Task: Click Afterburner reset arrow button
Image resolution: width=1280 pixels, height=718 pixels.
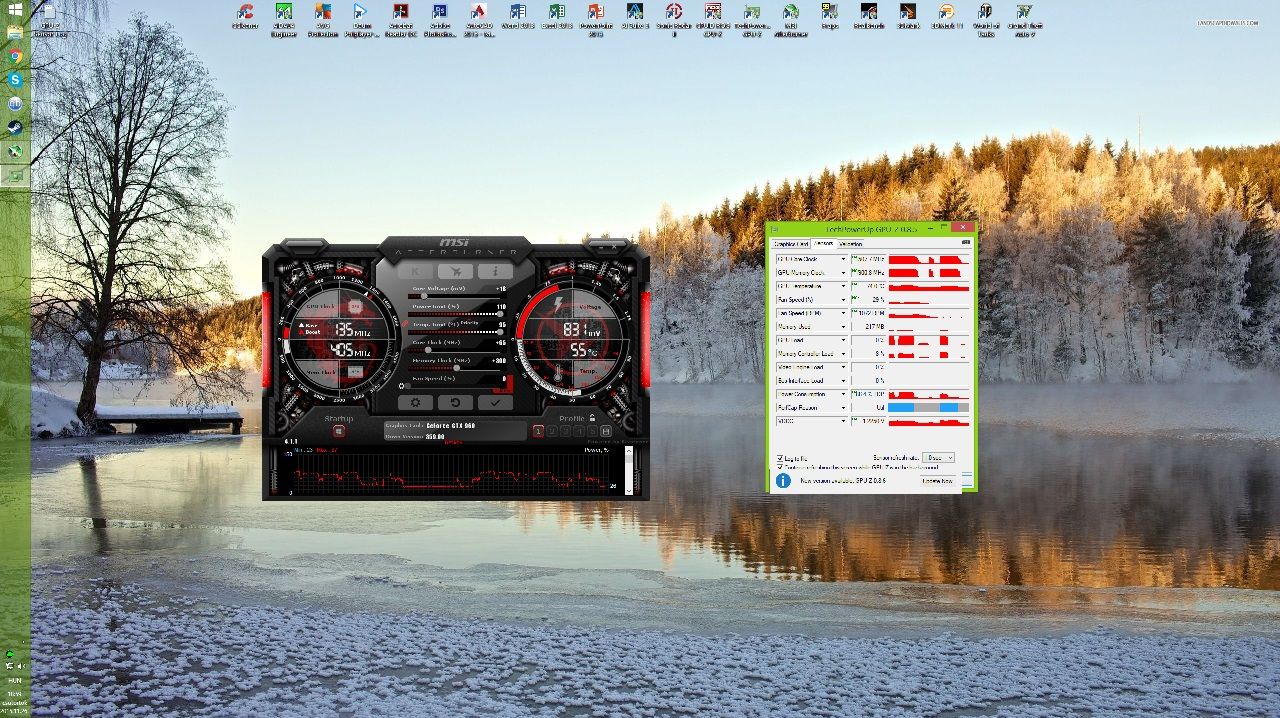Action: (455, 403)
